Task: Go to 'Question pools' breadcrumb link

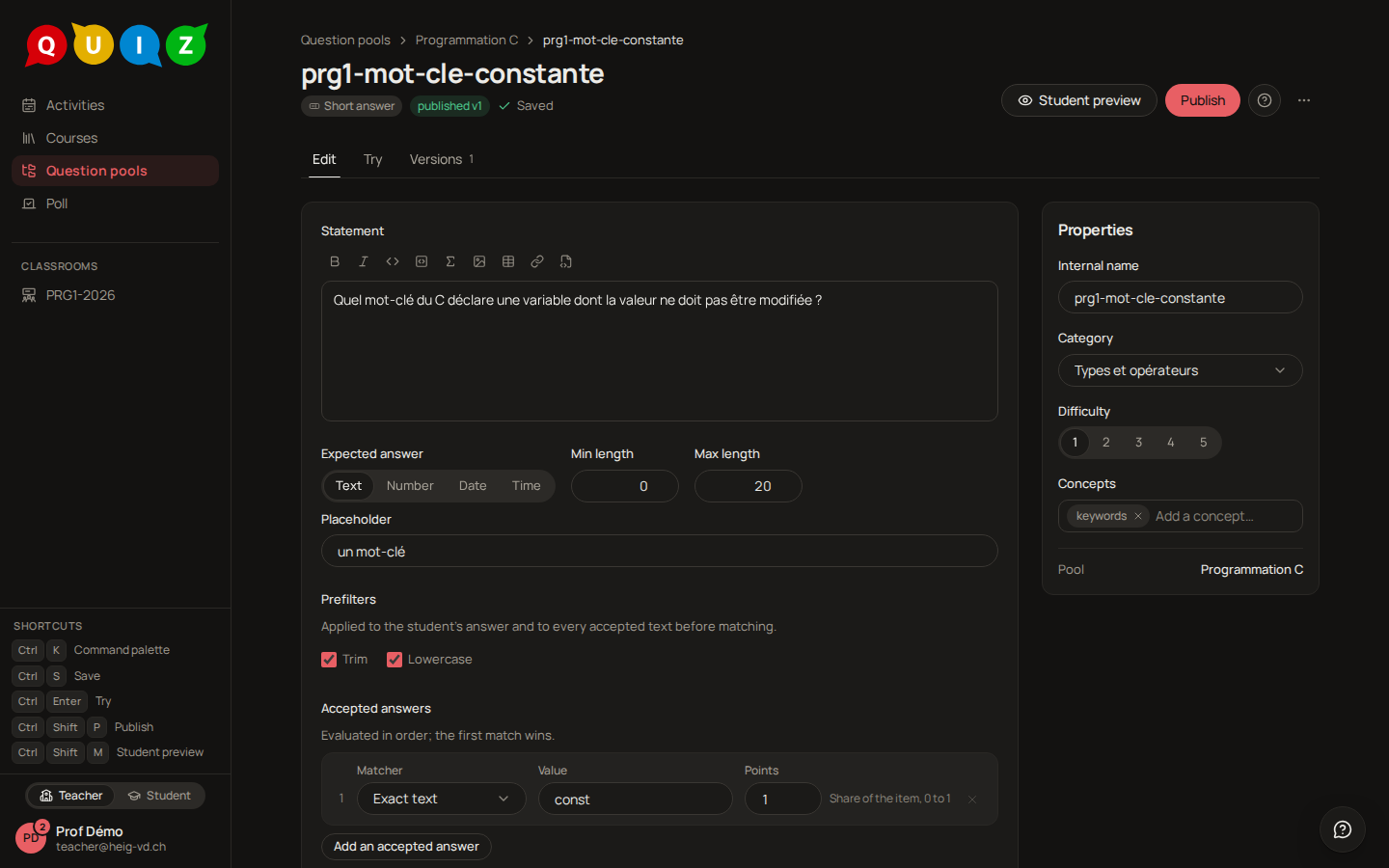Action: 345,41
